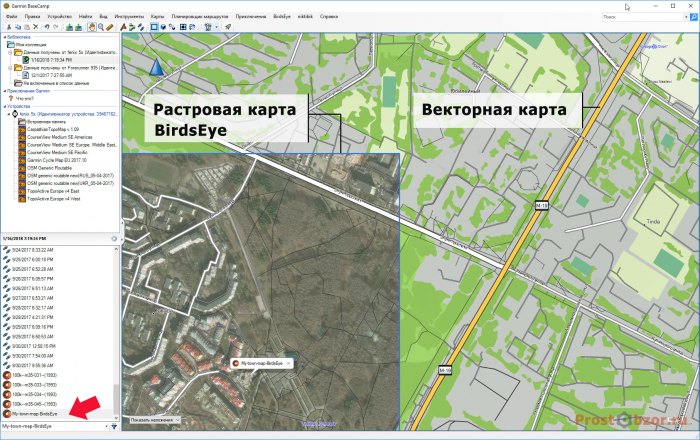Click the Center map on selection icon
The image size is (700, 440).
[183, 27]
